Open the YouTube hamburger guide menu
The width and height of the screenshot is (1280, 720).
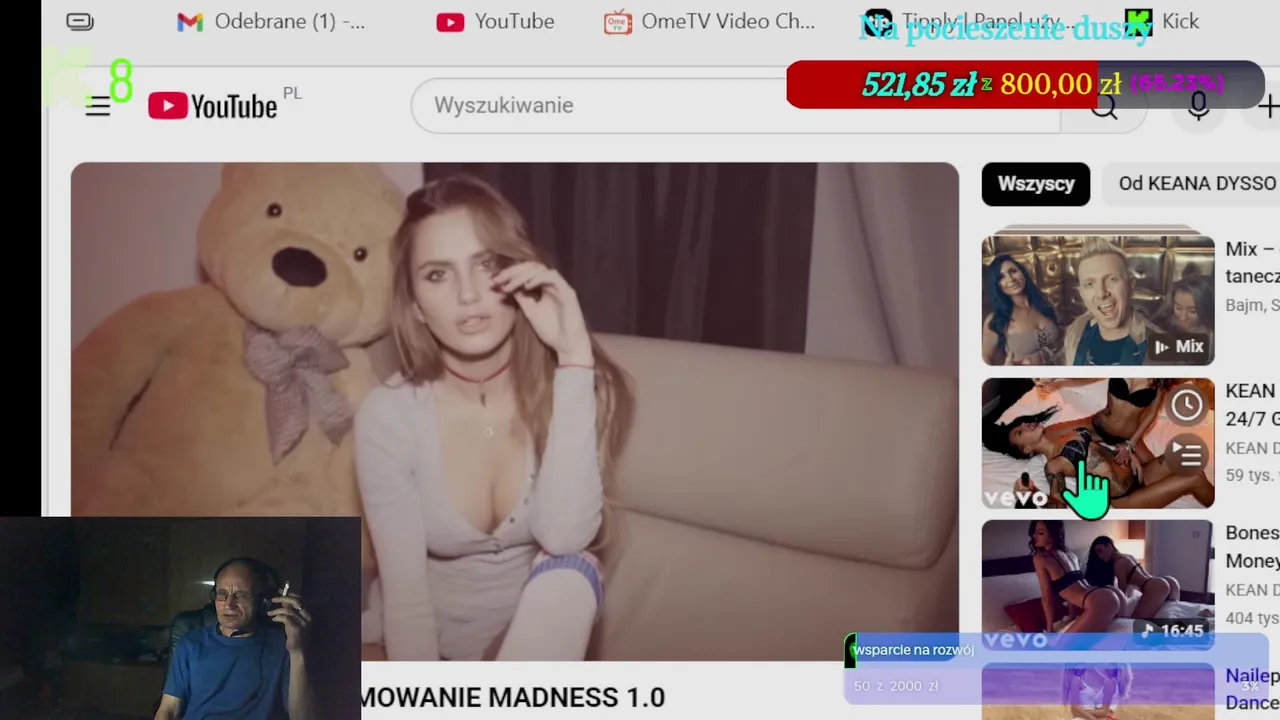pyautogui.click(x=97, y=107)
